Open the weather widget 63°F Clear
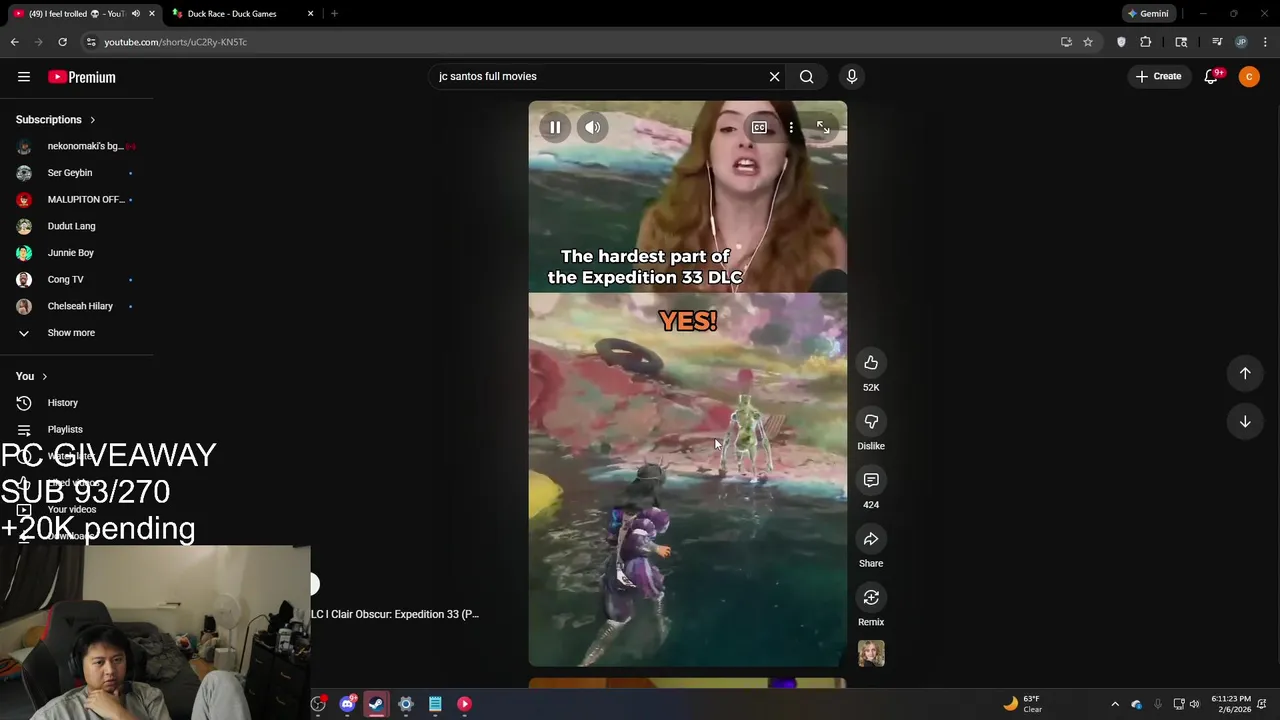The height and width of the screenshot is (720, 1280). click(1024, 704)
